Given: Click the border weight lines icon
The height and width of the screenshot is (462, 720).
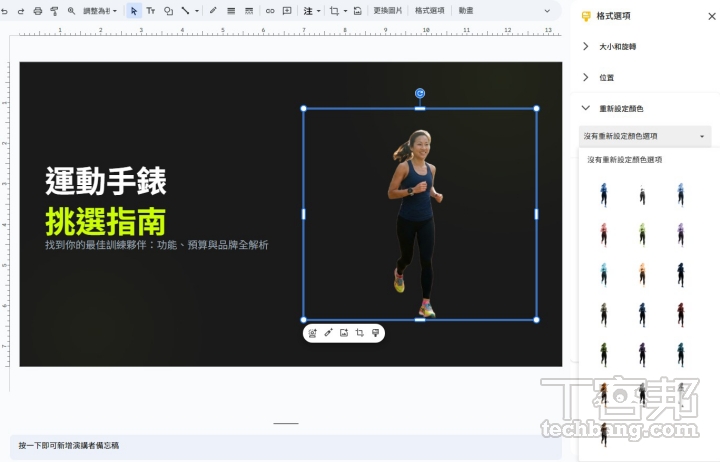Looking at the screenshot, I should click(x=231, y=11).
